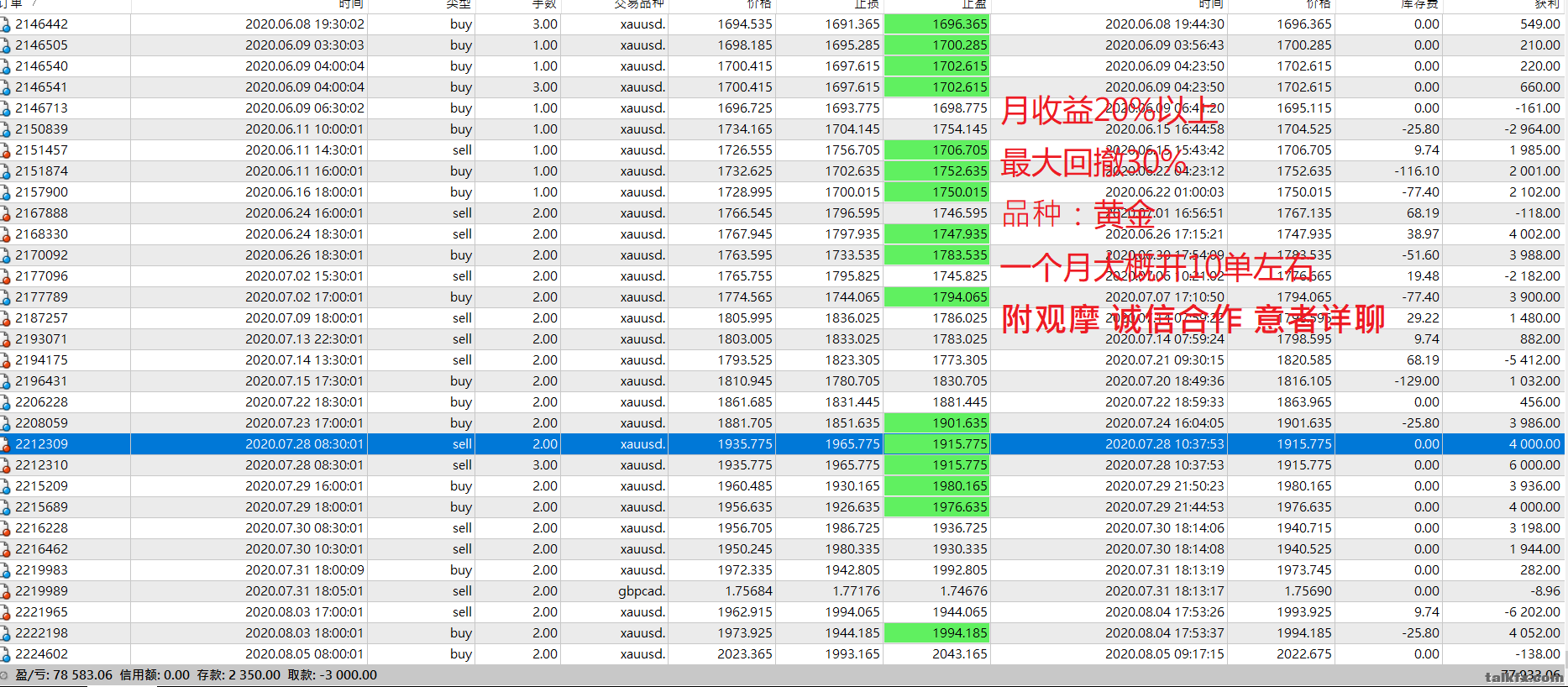This screenshot has width=1568, height=687.
Task: Click open time 2020.06.08 19:30:02
Action: point(305,24)
